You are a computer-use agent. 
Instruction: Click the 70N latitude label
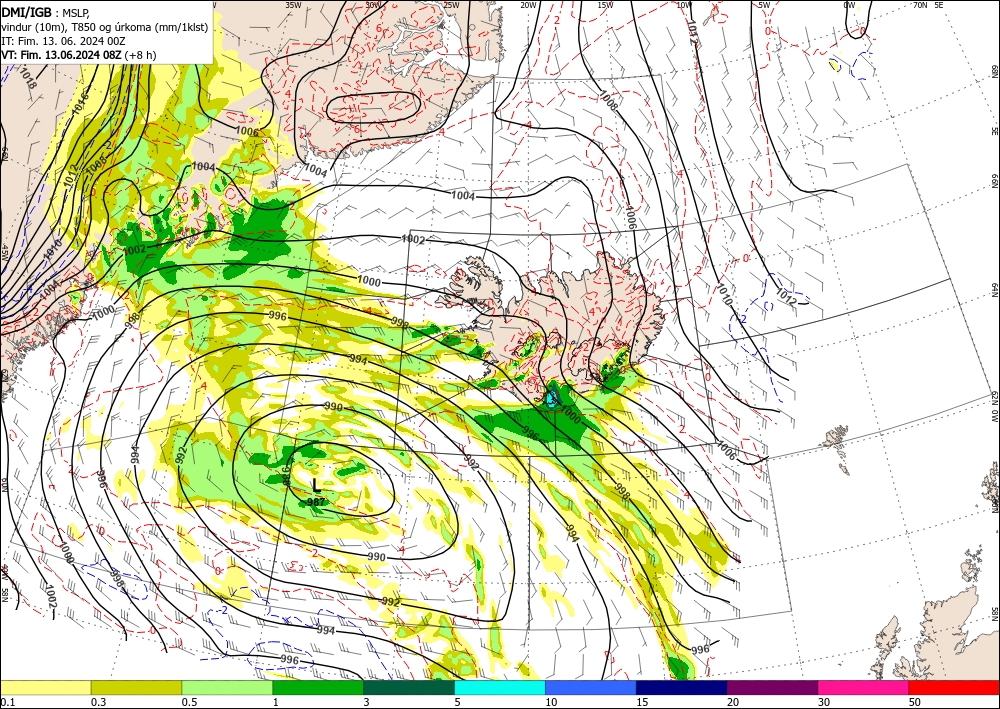pos(920,5)
